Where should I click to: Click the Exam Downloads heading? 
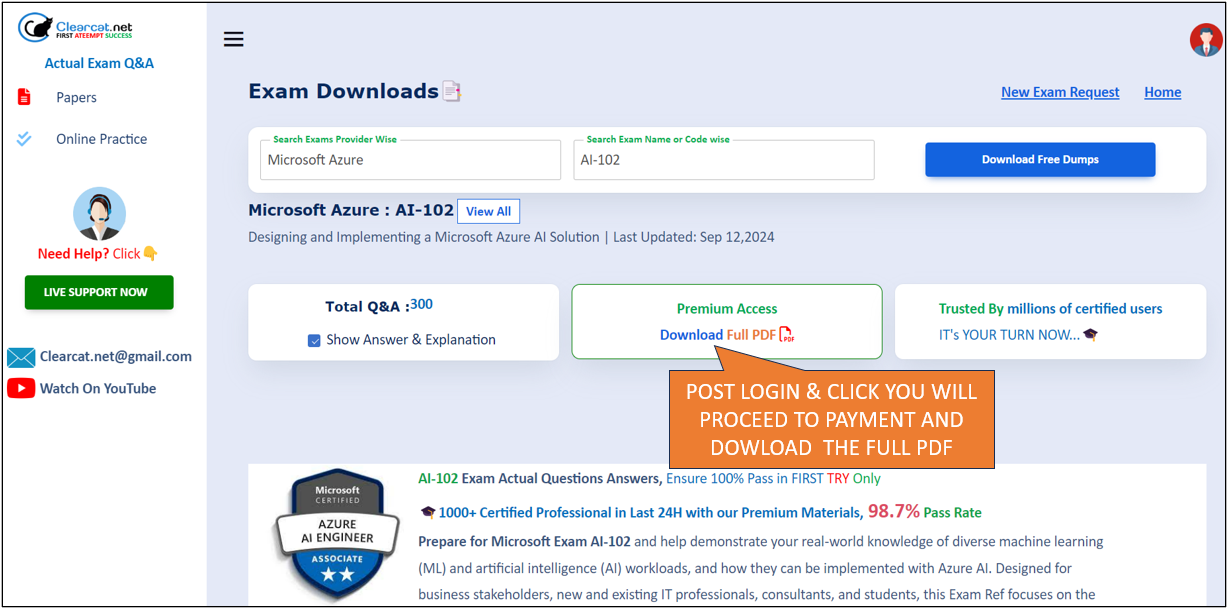click(x=344, y=91)
